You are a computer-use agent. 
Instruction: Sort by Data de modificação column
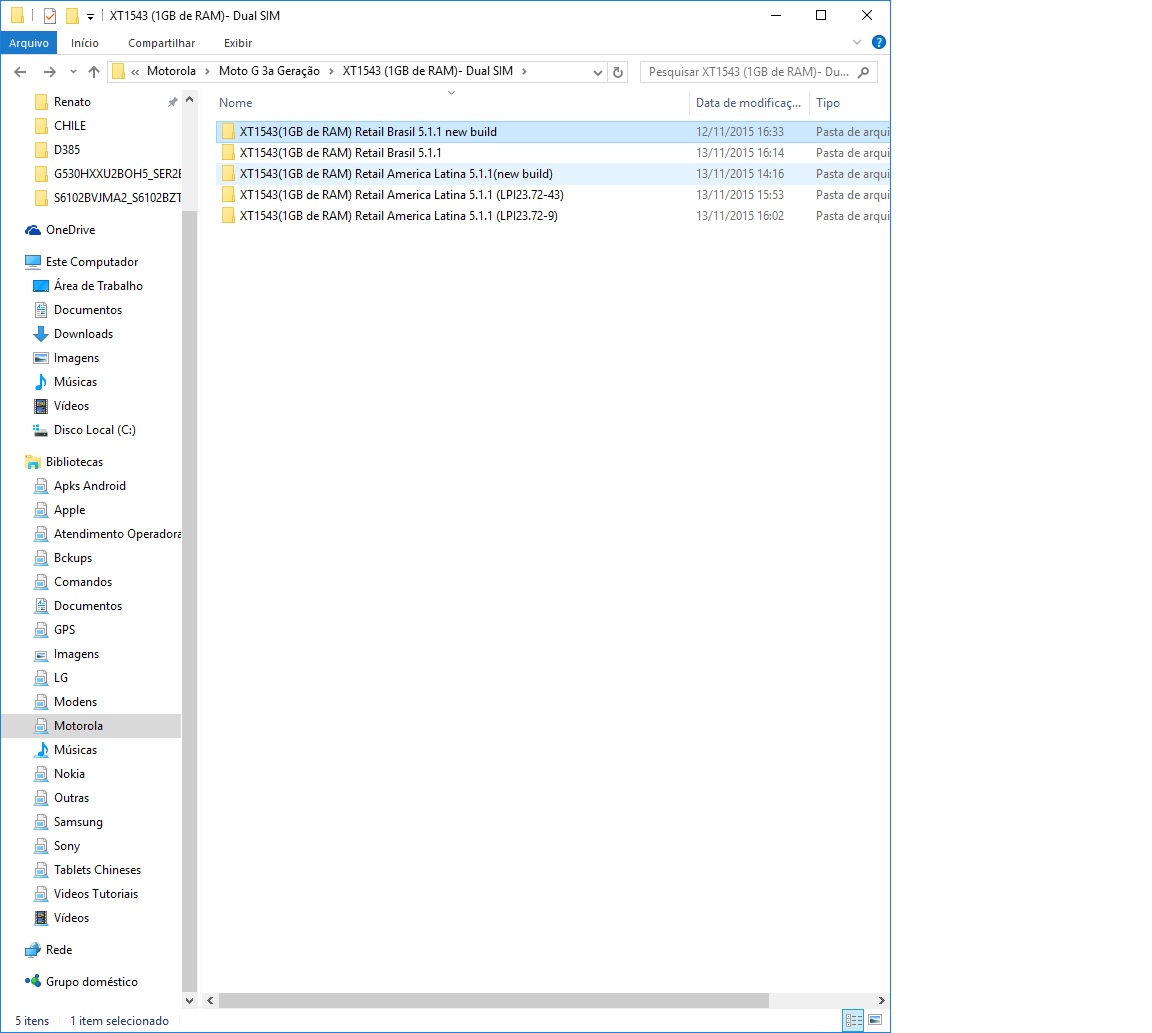[x=749, y=103]
